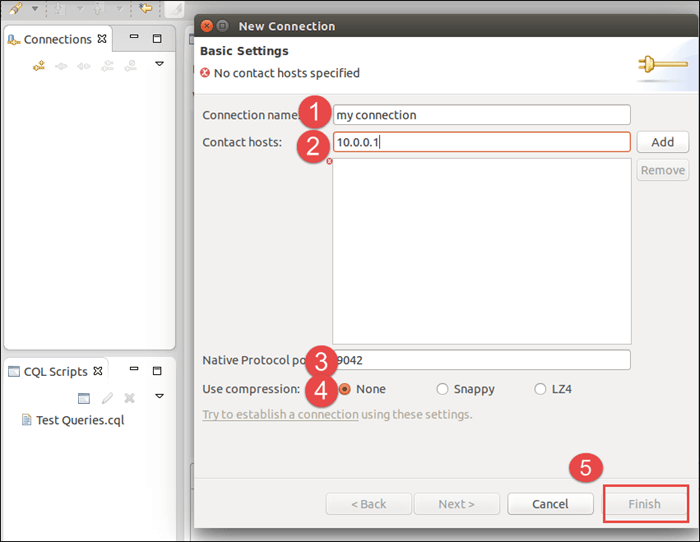Switch to the Connections tab
The width and height of the screenshot is (700, 542).
point(56,40)
